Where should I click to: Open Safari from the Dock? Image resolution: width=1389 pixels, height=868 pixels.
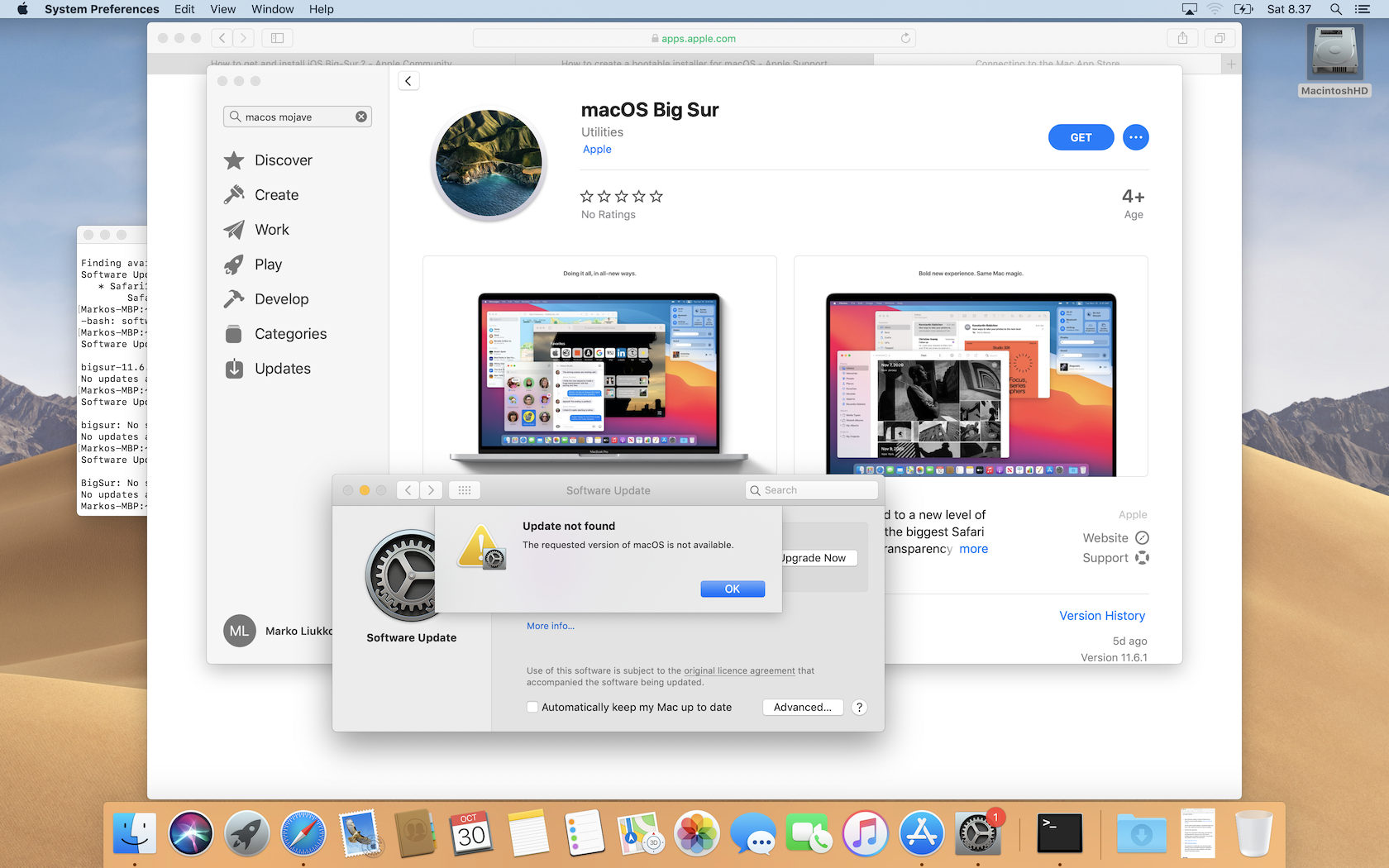tap(303, 832)
